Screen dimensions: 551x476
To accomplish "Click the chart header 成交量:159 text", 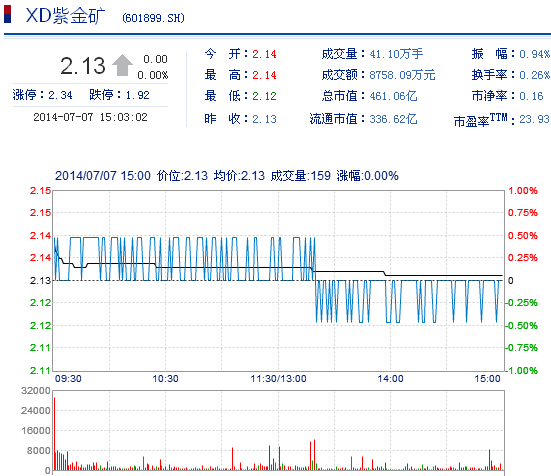I will click(x=300, y=176).
